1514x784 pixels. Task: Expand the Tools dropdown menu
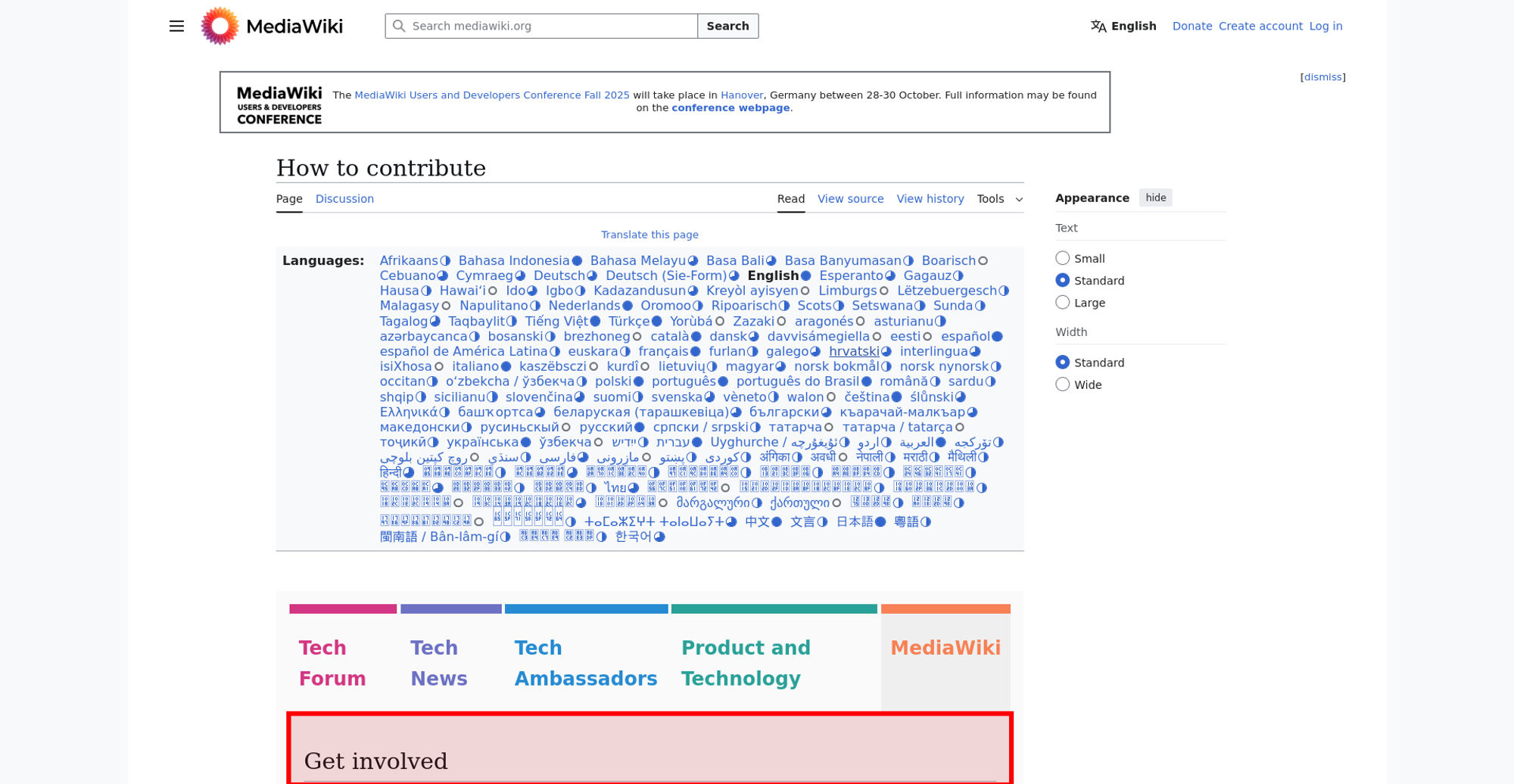coord(999,199)
